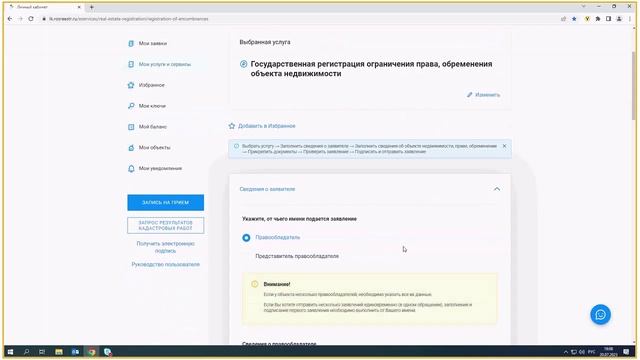Viewport: 640px width, 360px height.
Task: Open the notification center icon
Action: (626, 351)
